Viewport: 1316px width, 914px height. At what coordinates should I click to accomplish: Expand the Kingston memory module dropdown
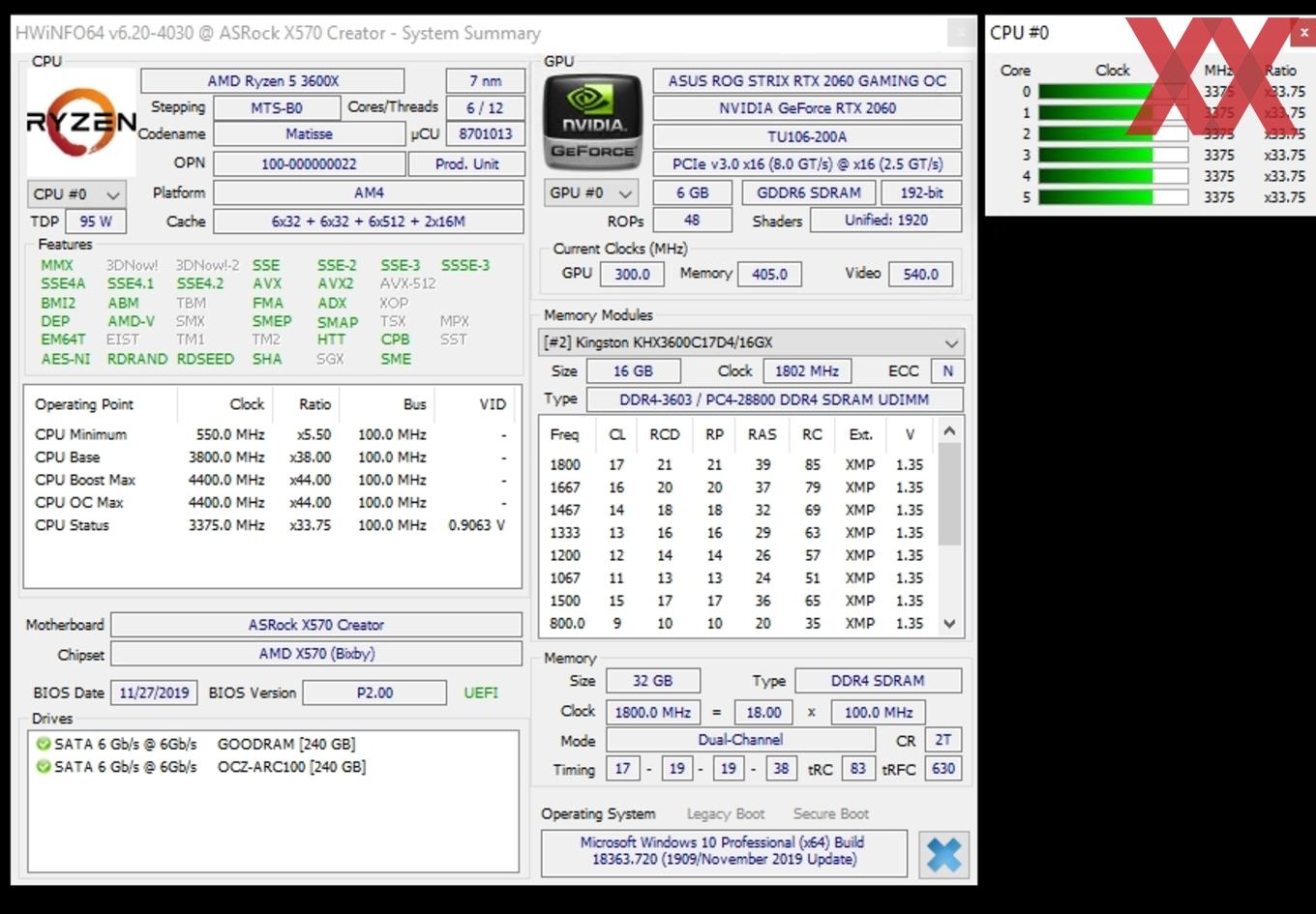point(751,342)
